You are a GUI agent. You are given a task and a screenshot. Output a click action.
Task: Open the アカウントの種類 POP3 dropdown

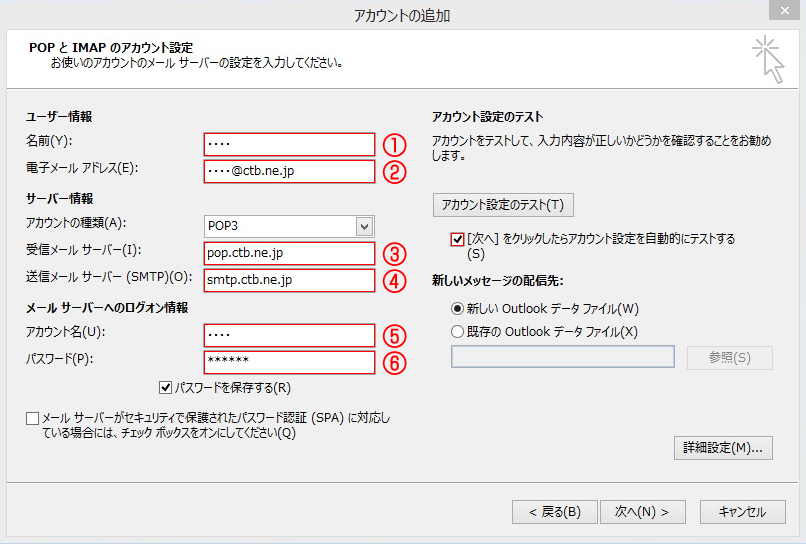coord(364,226)
